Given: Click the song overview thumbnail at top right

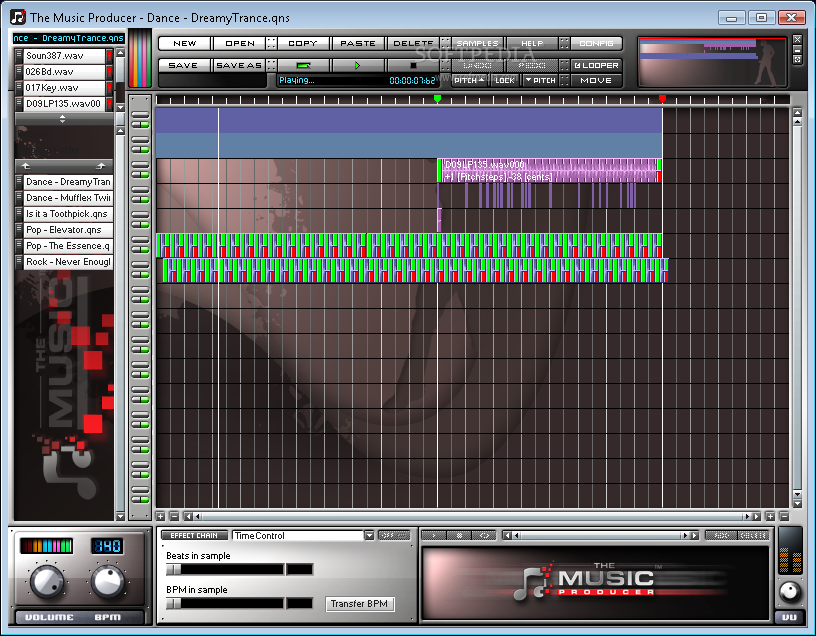Looking at the screenshot, I should click(712, 62).
